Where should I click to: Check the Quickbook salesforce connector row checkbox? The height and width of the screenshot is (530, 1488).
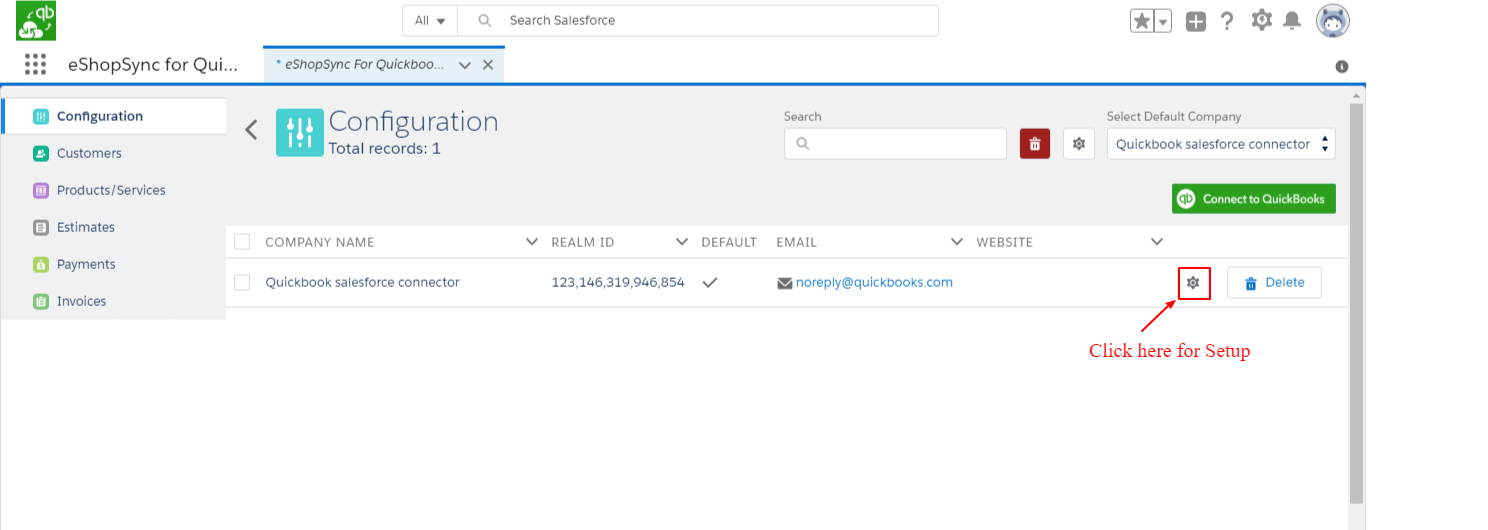242,283
